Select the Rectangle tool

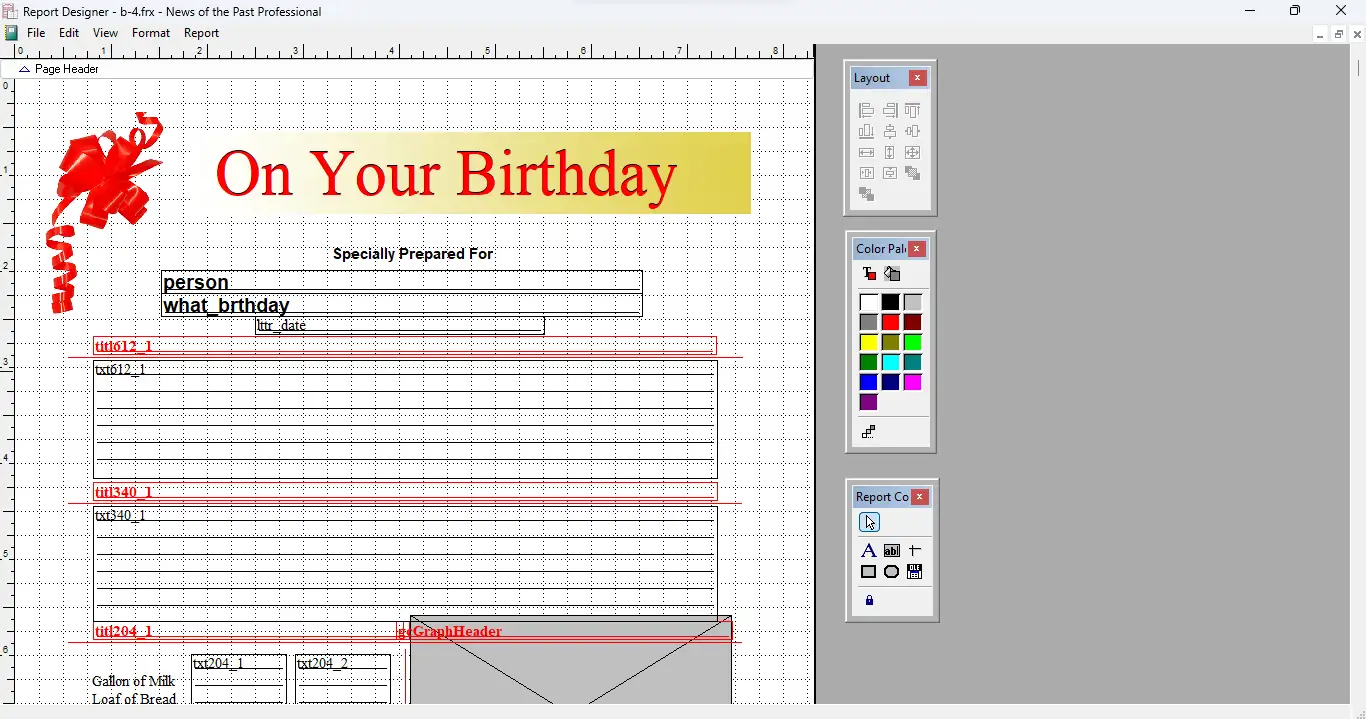point(868,572)
